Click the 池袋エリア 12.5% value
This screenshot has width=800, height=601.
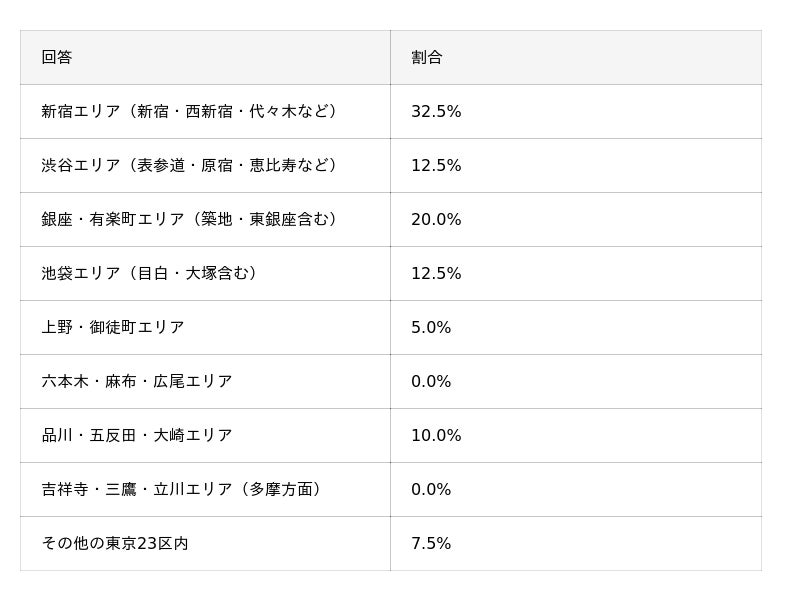coord(436,274)
